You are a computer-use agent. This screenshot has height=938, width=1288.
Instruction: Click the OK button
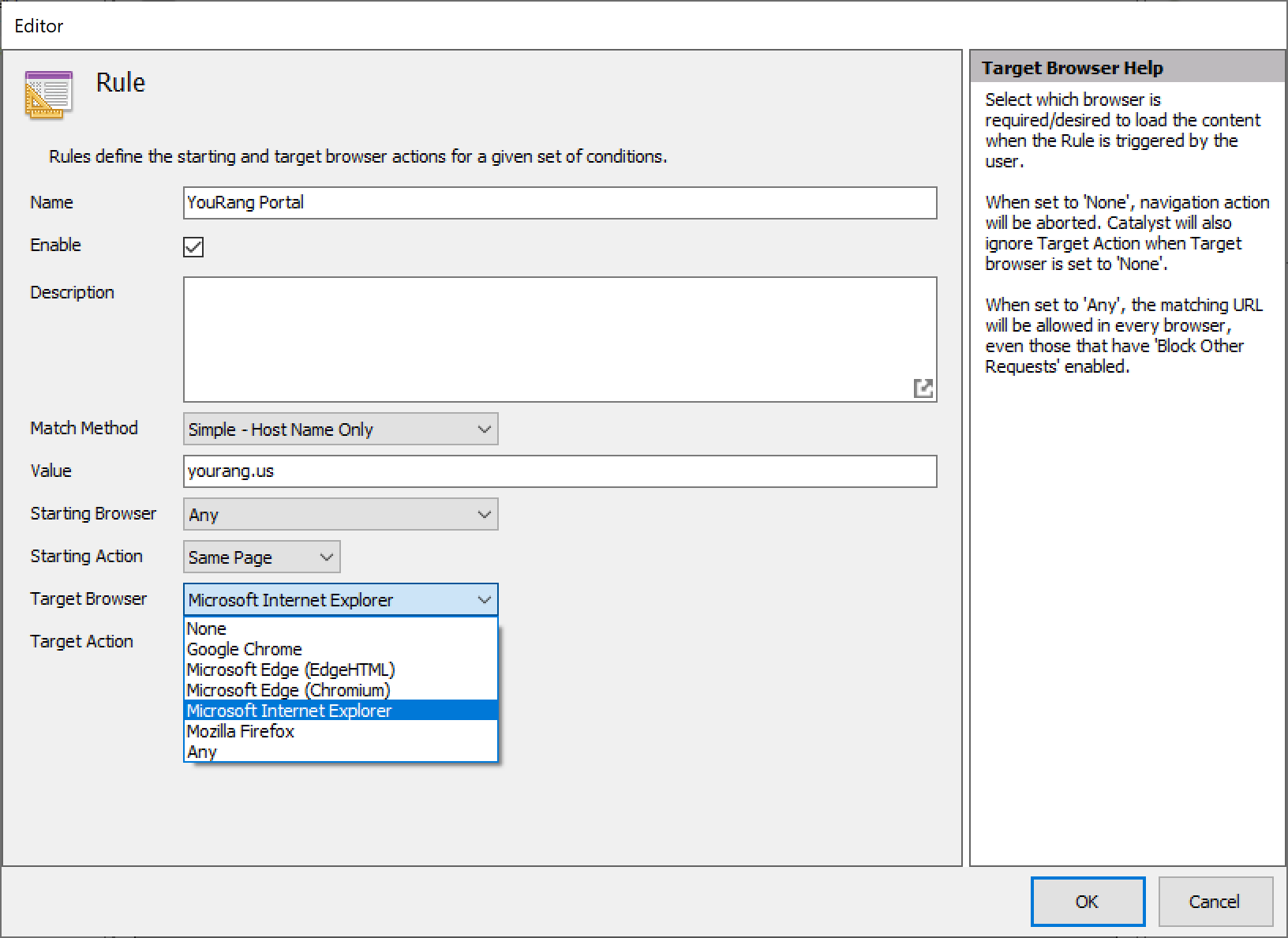(x=1087, y=902)
